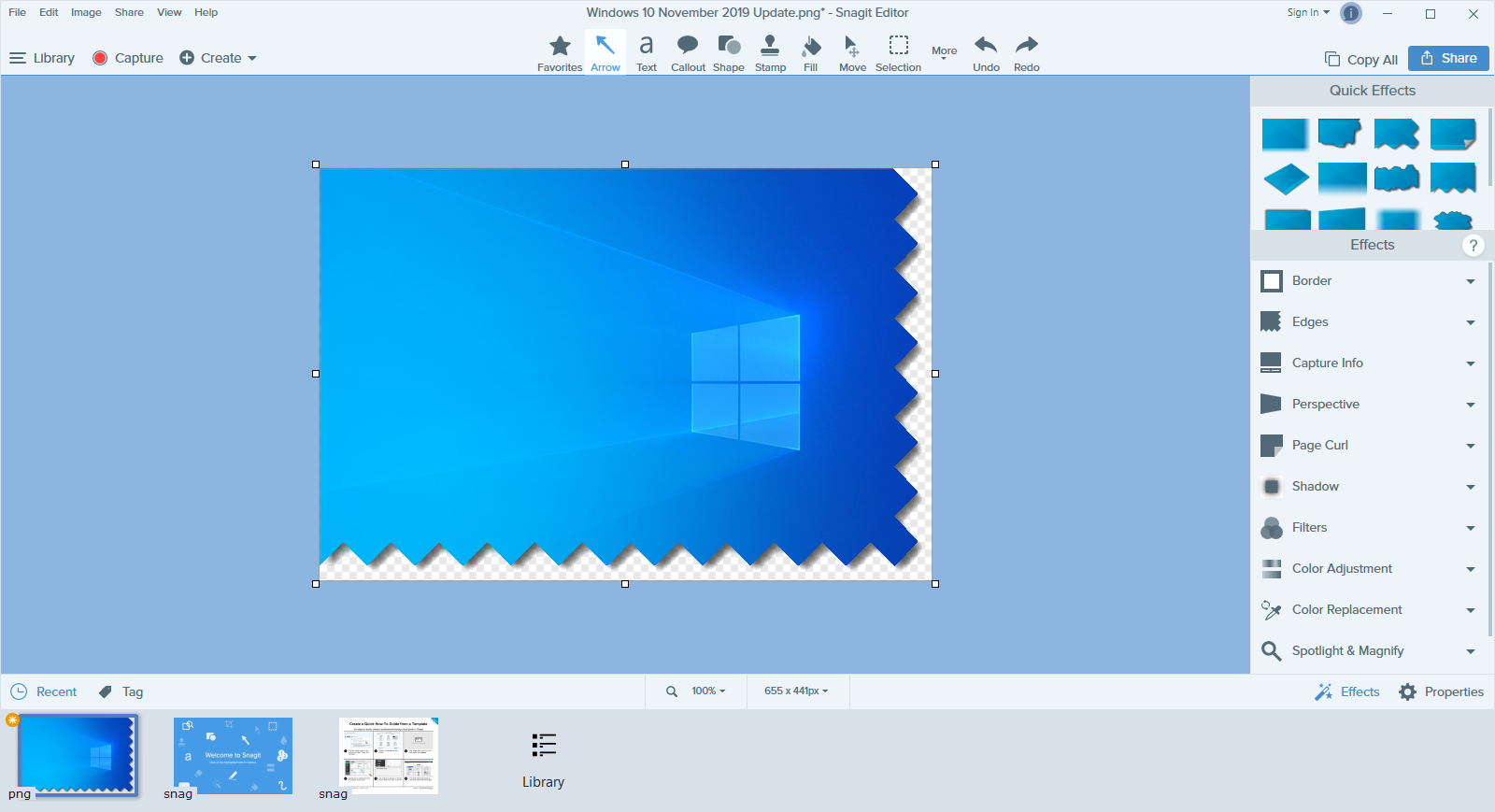Expand the Filters effect options

pyautogui.click(x=1471, y=528)
